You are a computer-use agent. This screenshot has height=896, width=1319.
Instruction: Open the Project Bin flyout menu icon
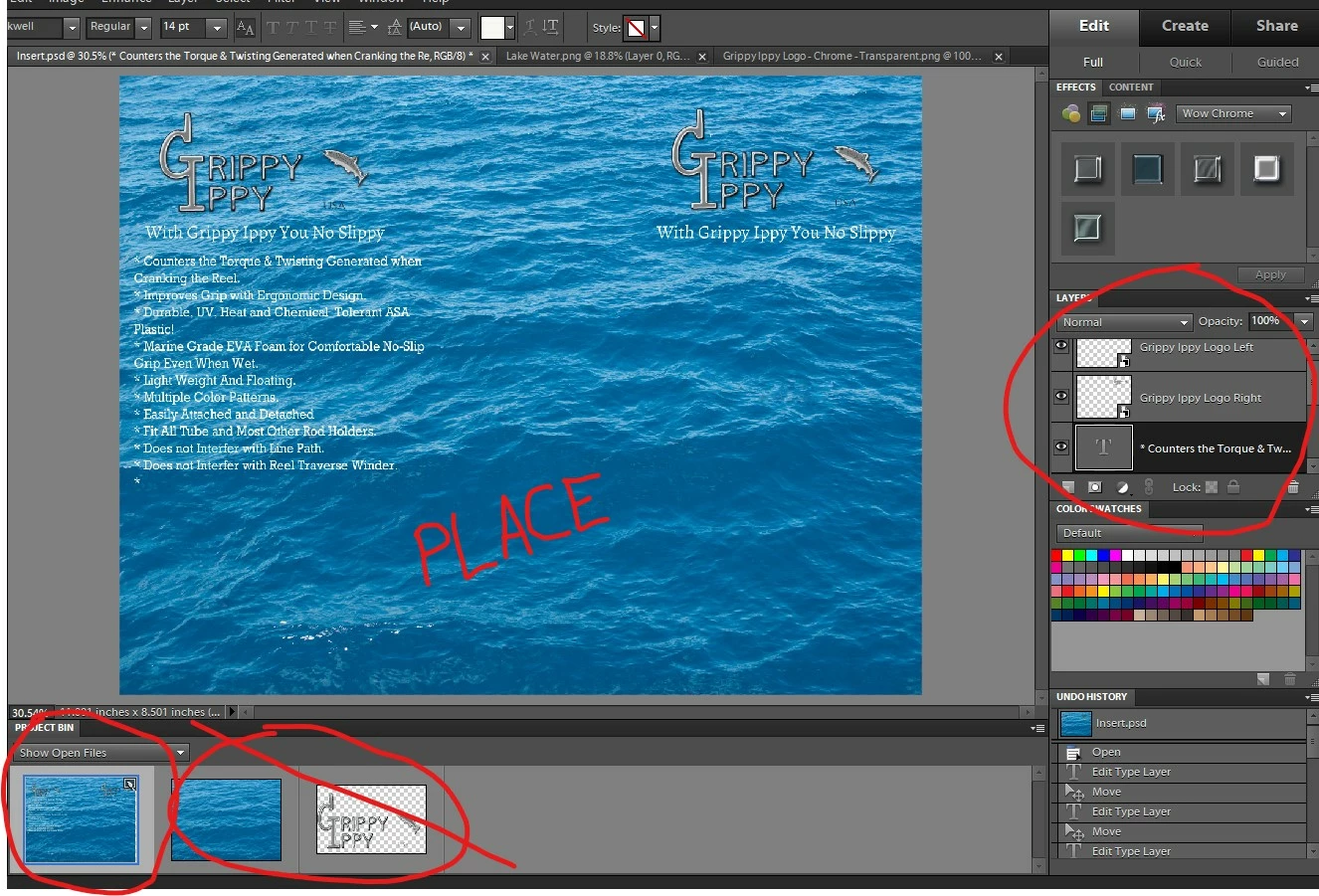pyautogui.click(x=1037, y=728)
